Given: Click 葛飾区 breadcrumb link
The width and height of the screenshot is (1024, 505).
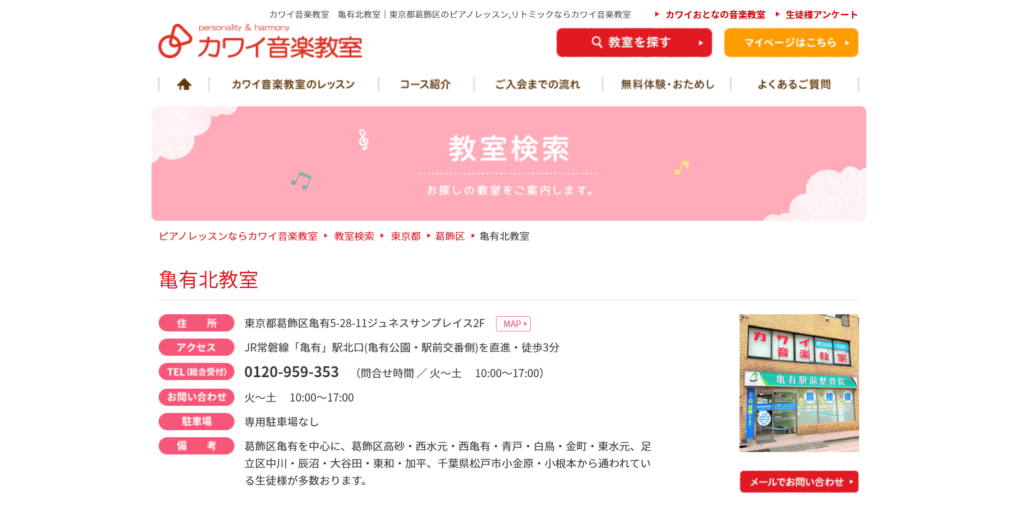Looking at the screenshot, I should click(x=450, y=236).
